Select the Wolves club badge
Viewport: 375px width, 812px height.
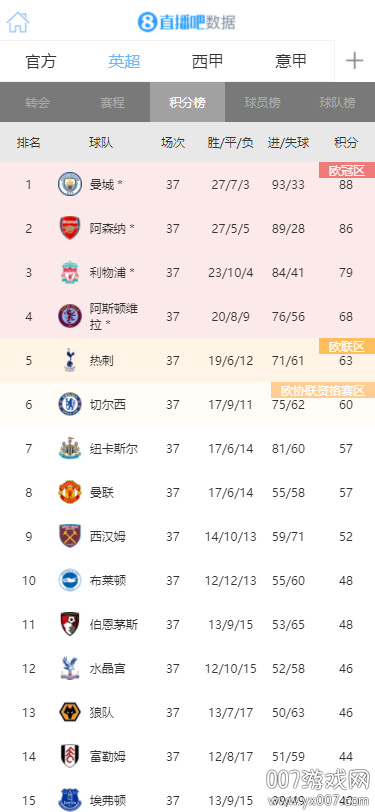[69, 713]
